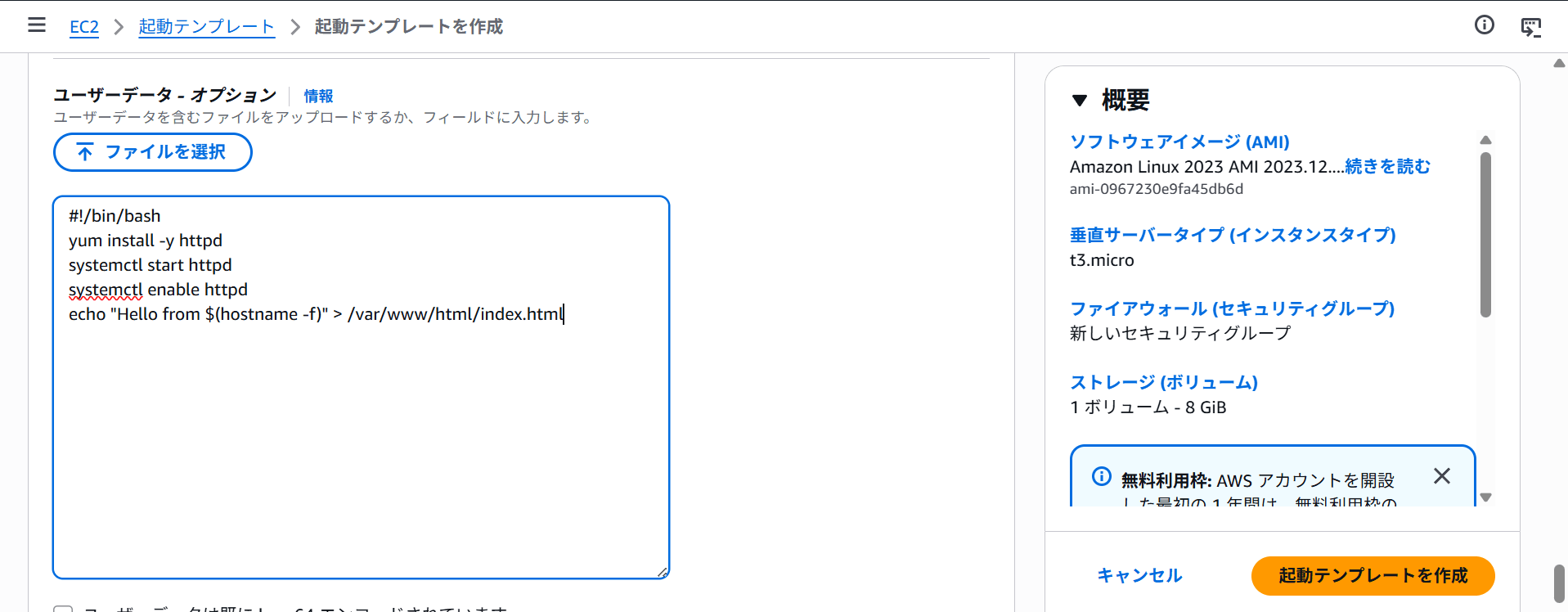Click the main page scrollbar thumb

pyautogui.click(x=1560, y=584)
